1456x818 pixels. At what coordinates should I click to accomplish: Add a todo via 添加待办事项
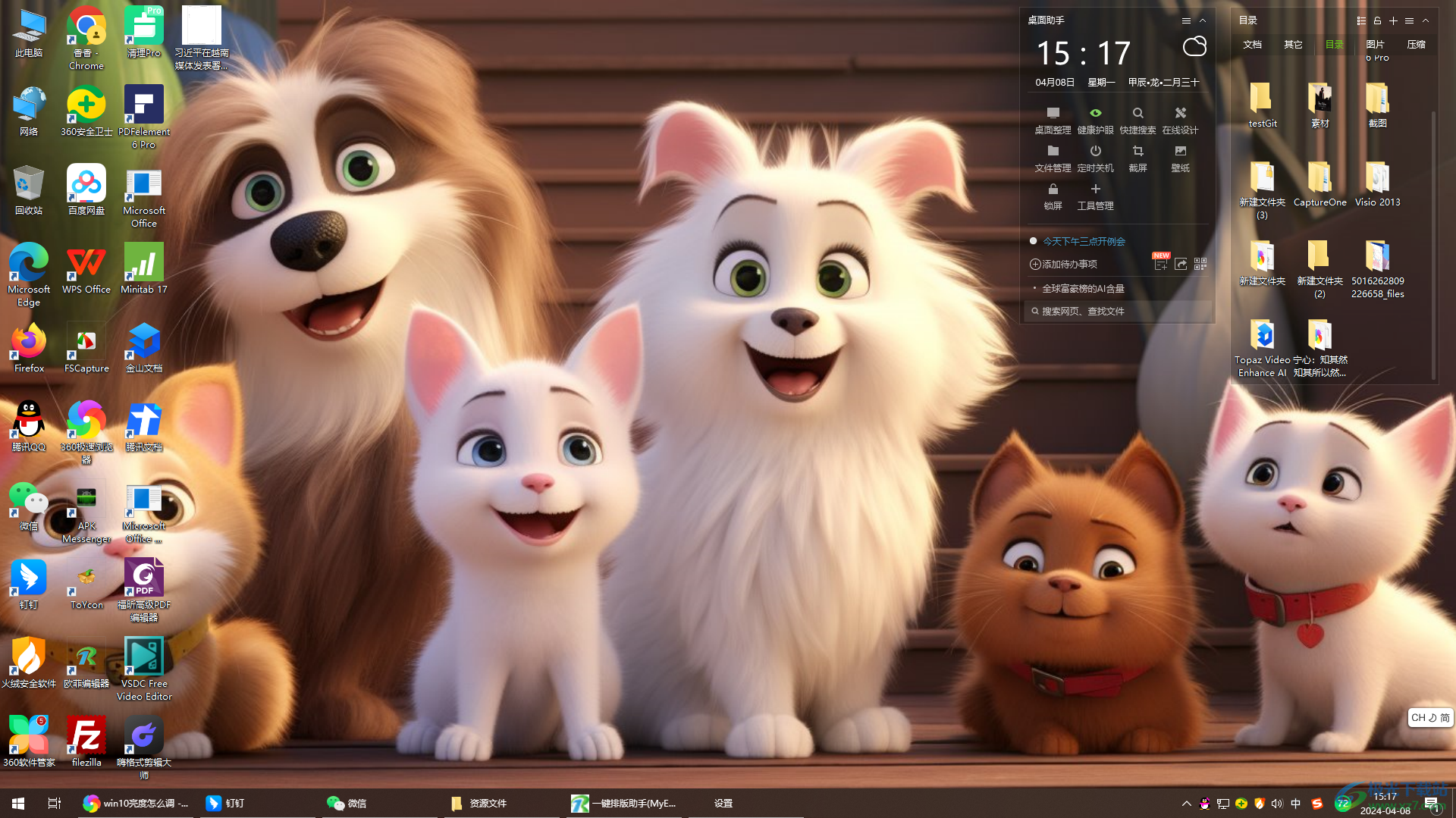coord(1063,265)
